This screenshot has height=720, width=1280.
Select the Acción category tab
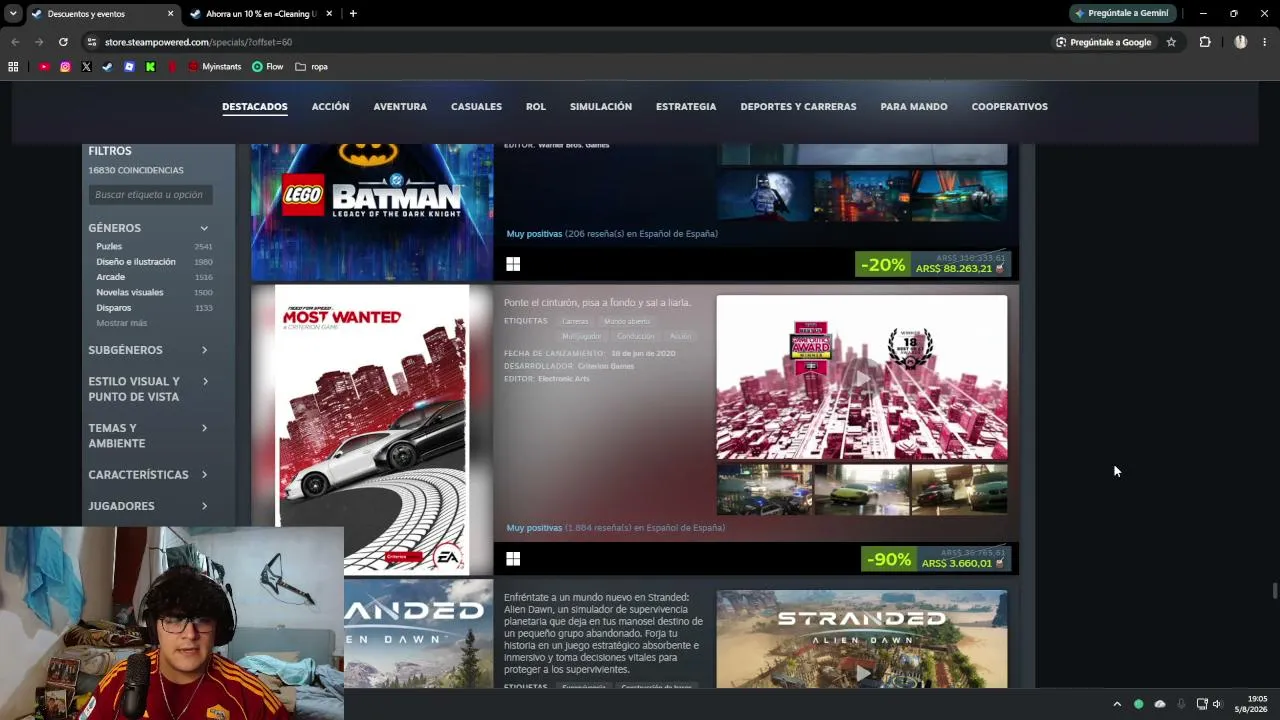330,107
